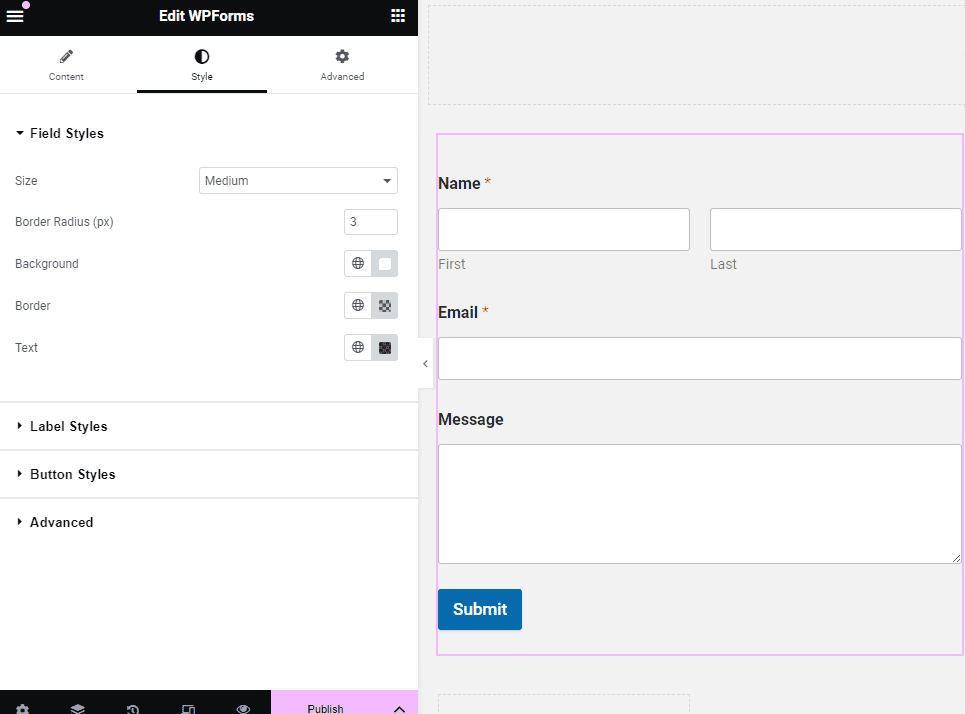The width and height of the screenshot is (965, 714).
Task: Expand the Label Styles section
Action: pyautogui.click(x=68, y=426)
